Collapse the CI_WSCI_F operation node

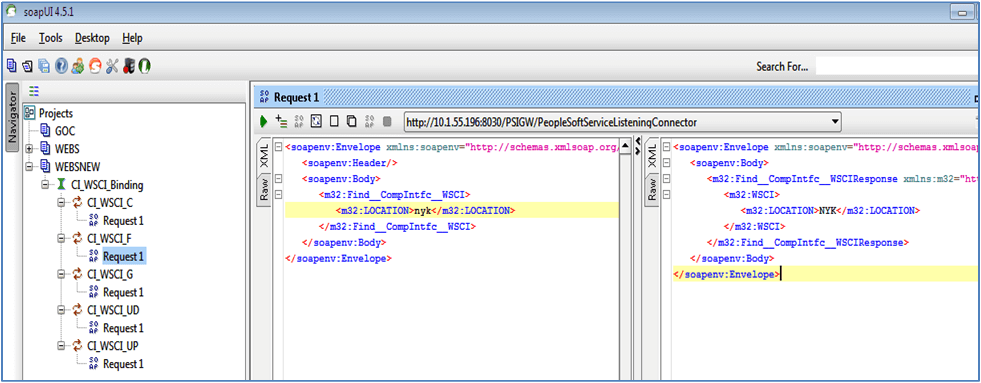(x=61, y=238)
